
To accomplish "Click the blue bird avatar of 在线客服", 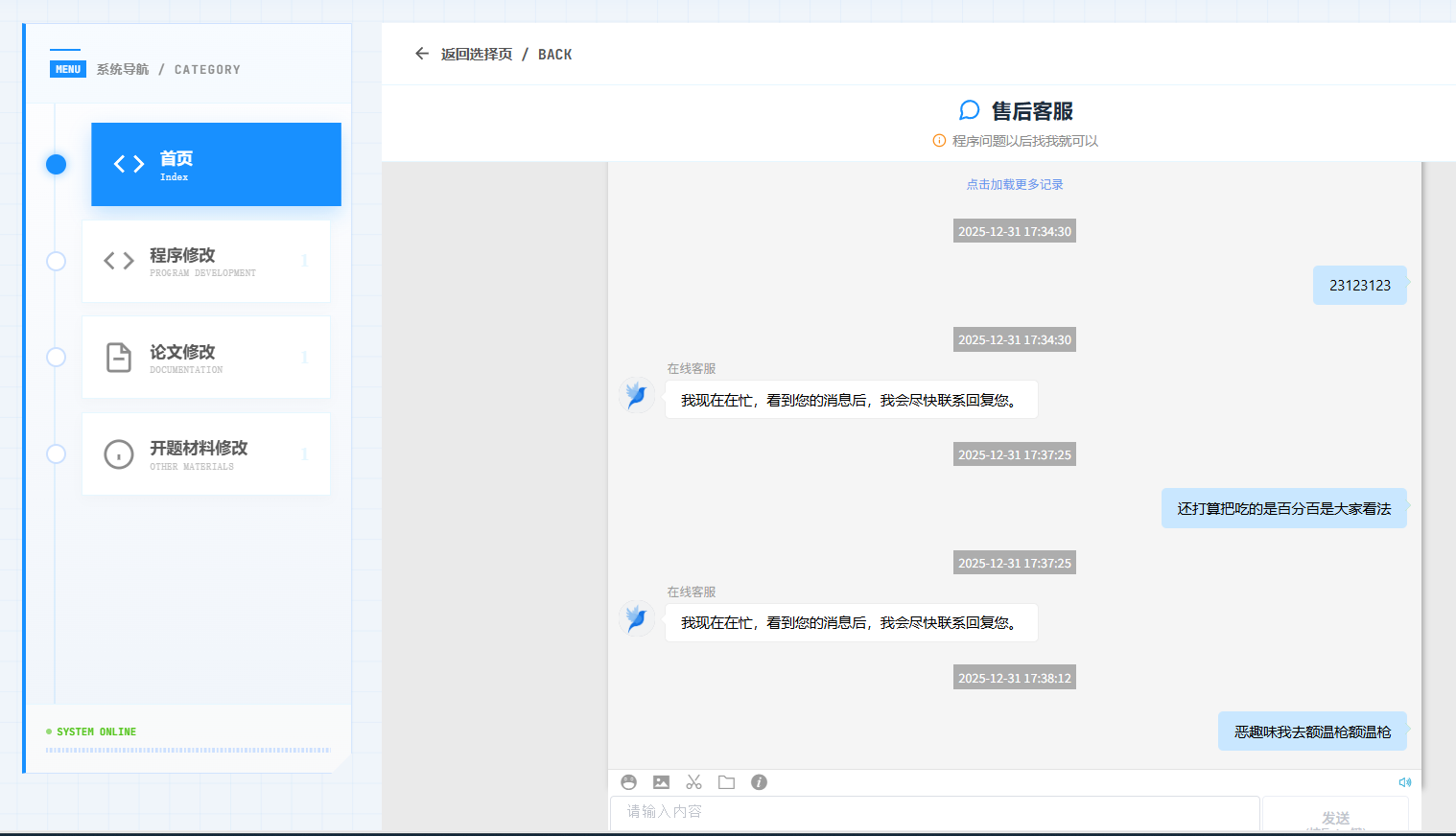I will pyautogui.click(x=636, y=395).
